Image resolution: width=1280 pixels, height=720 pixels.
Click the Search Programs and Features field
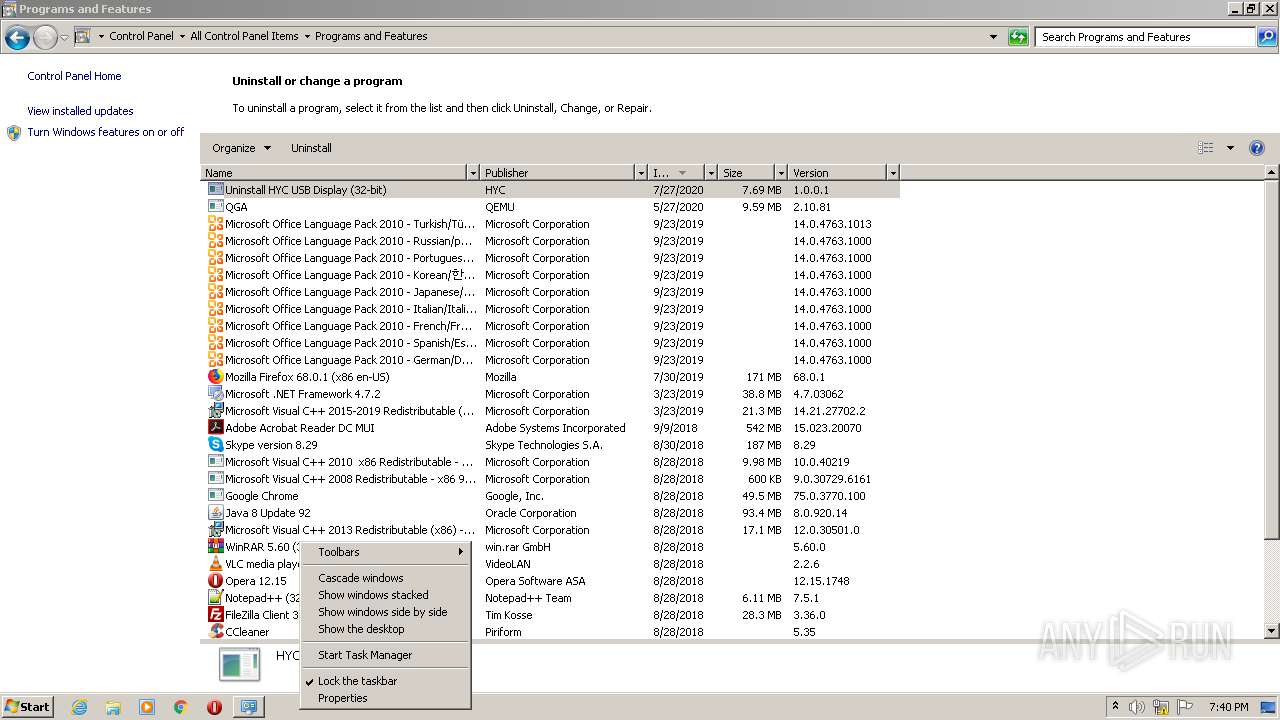pos(1145,37)
